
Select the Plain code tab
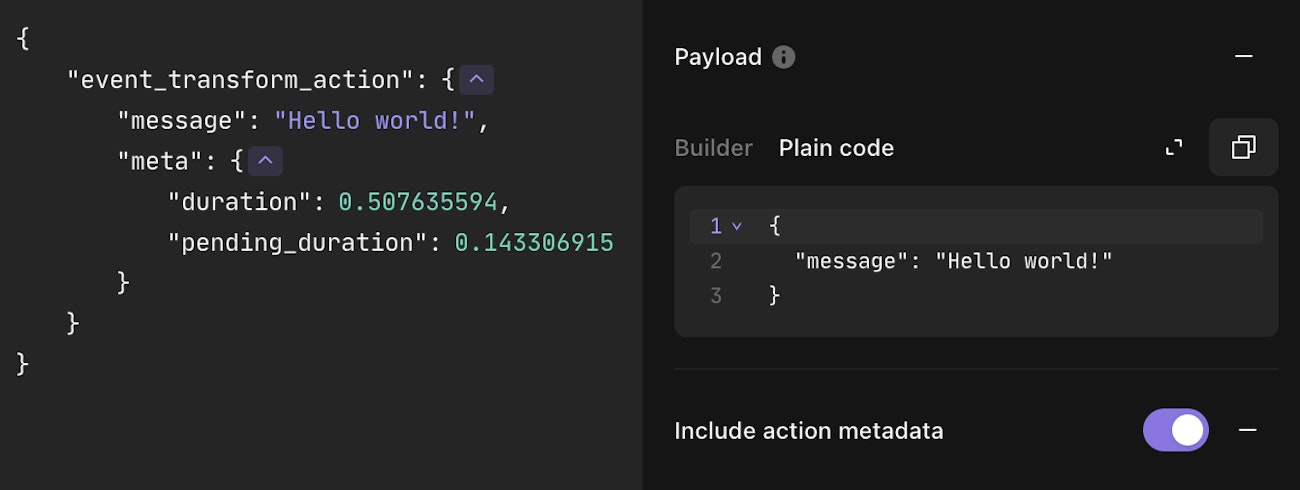pos(836,148)
